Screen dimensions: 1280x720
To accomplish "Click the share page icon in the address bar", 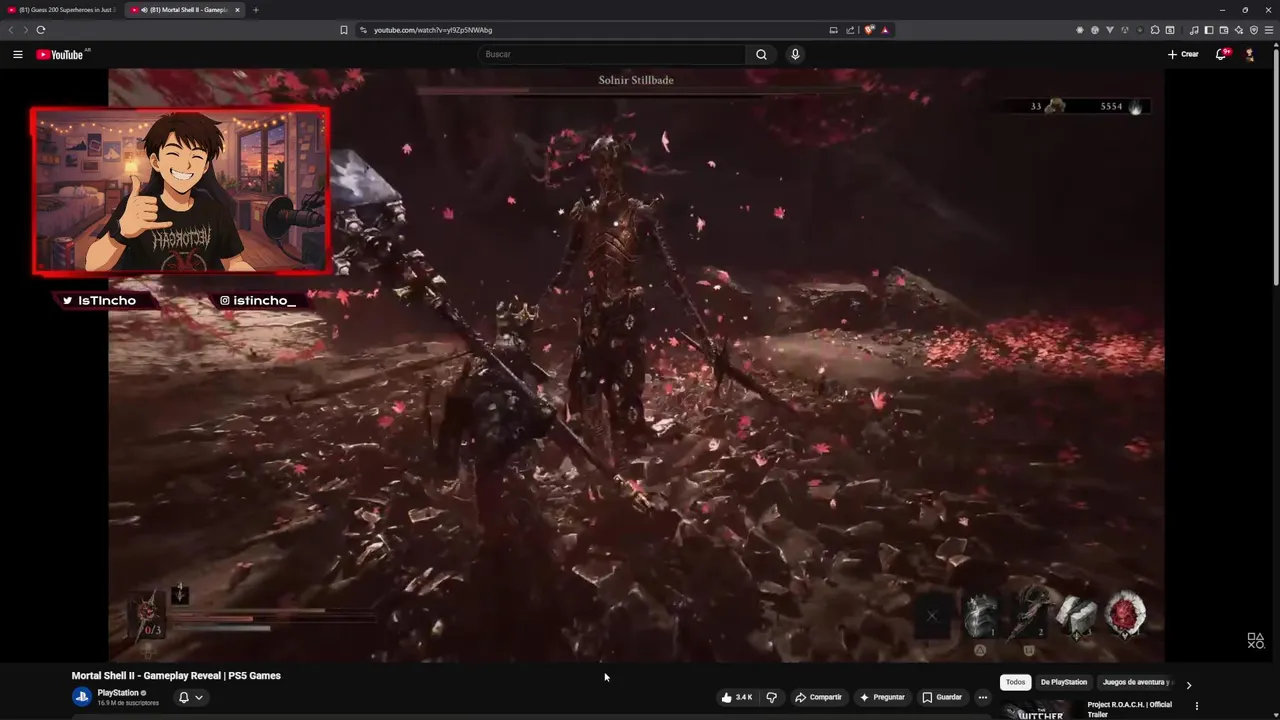I will (850, 30).
